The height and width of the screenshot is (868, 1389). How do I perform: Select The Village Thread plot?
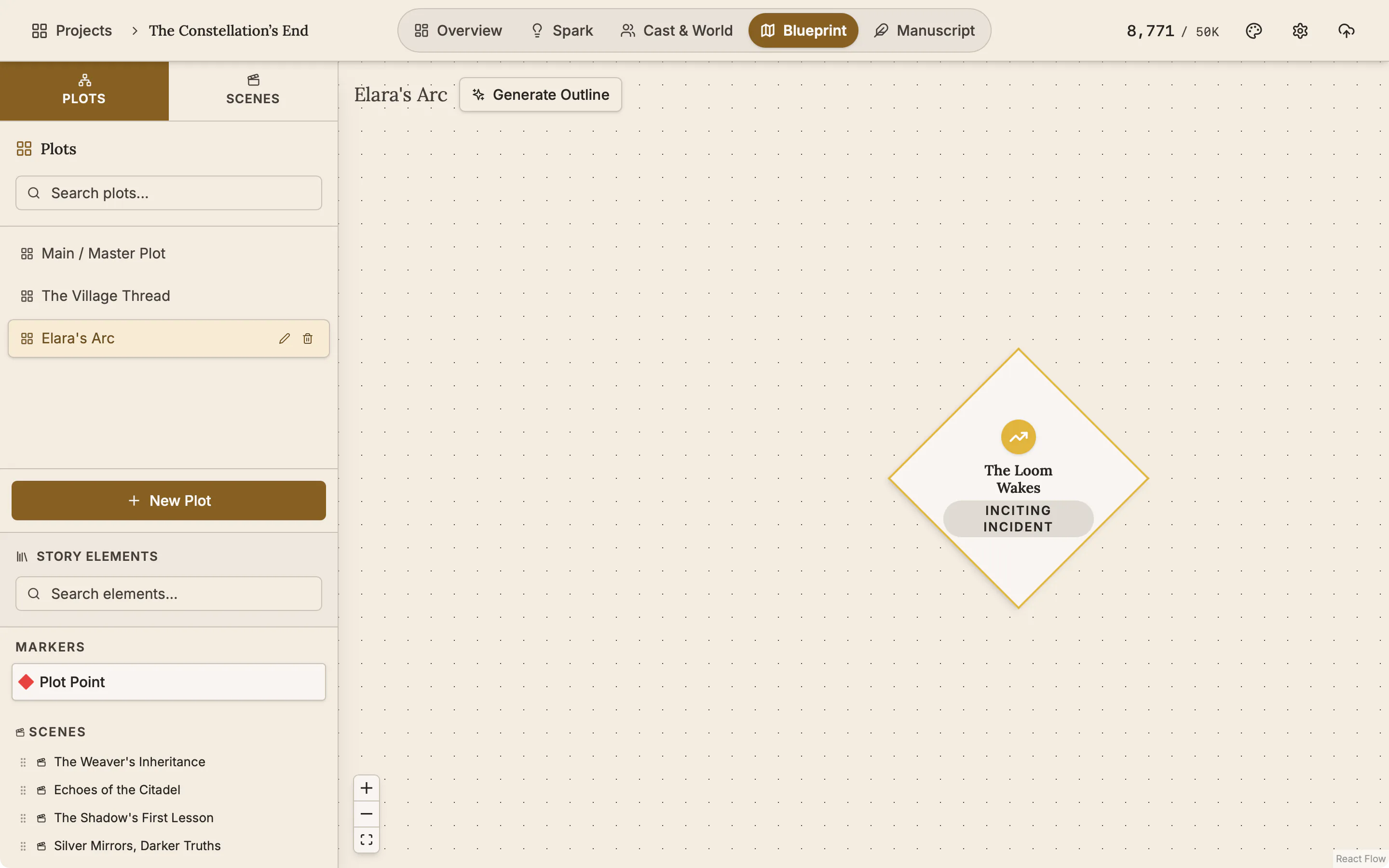pos(169,296)
